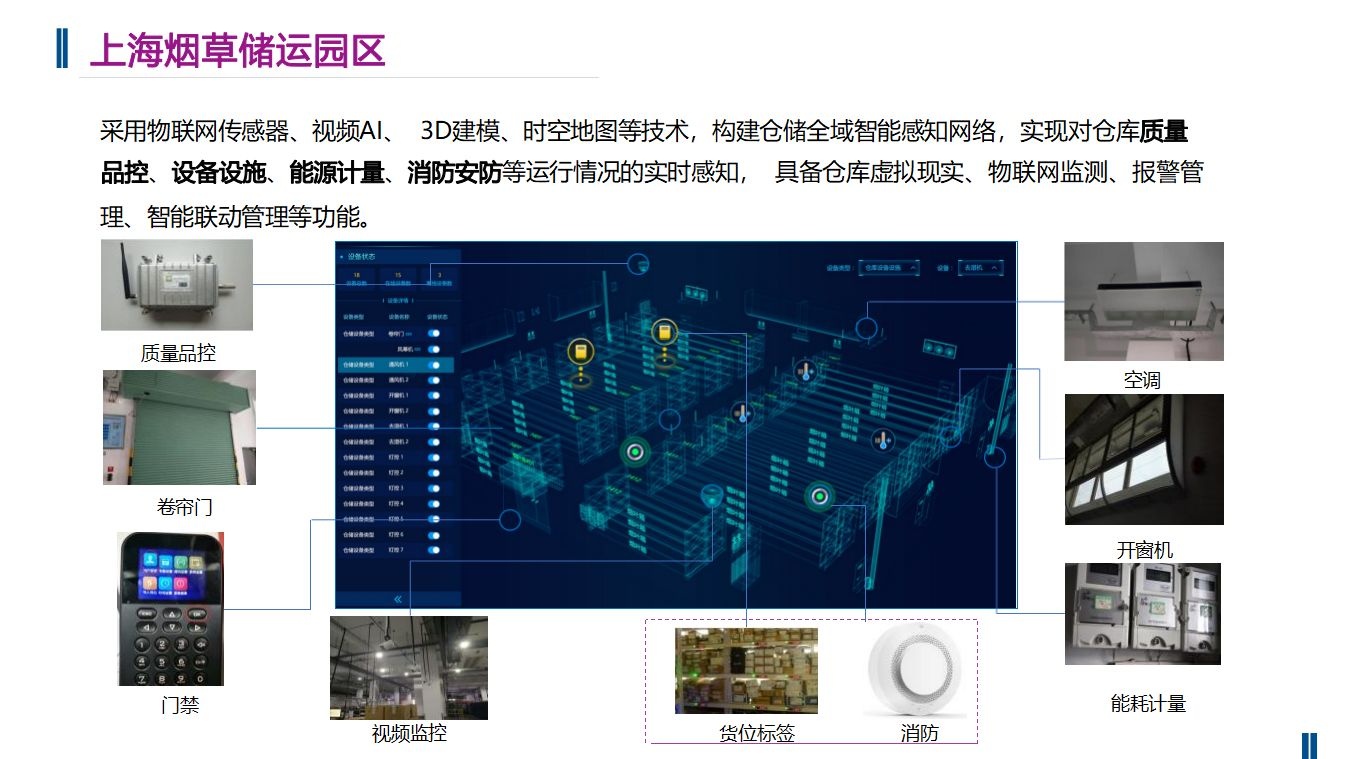Click the rightmost thermometer sensor icon
This screenshot has width=1352, height=759.
(x=882, y=439)
